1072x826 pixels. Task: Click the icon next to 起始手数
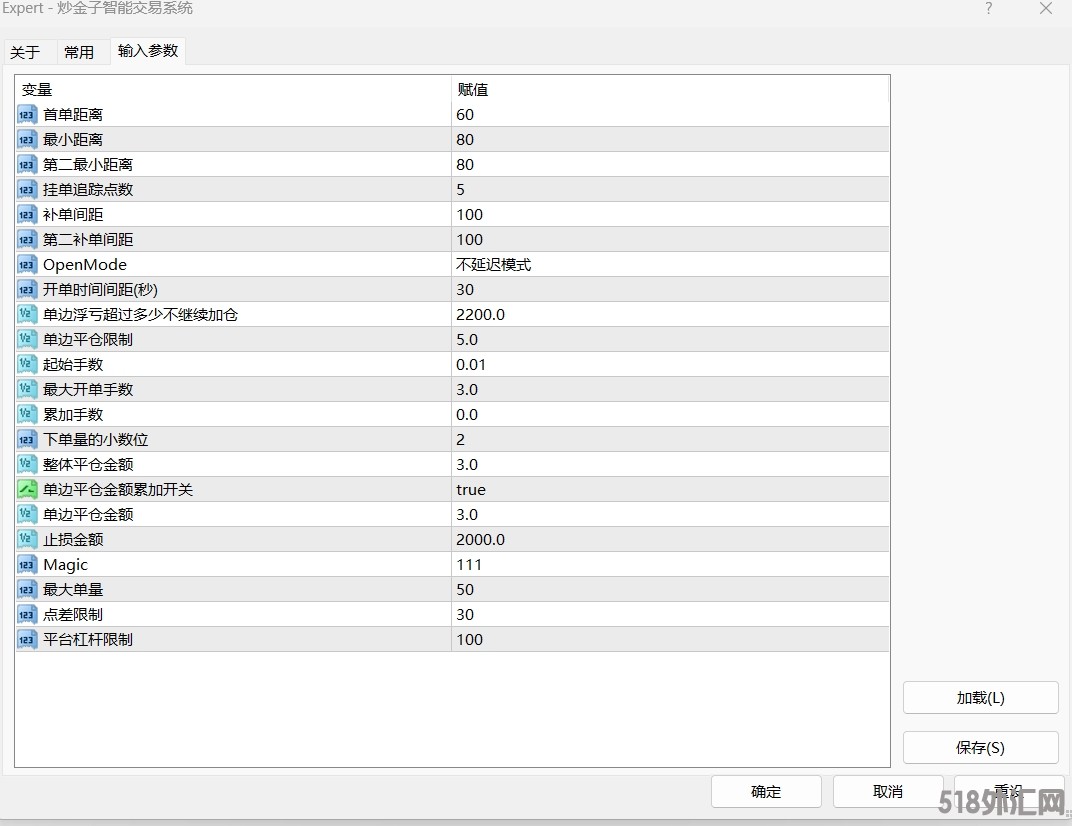pyautogui.click(x=27, y=364)
